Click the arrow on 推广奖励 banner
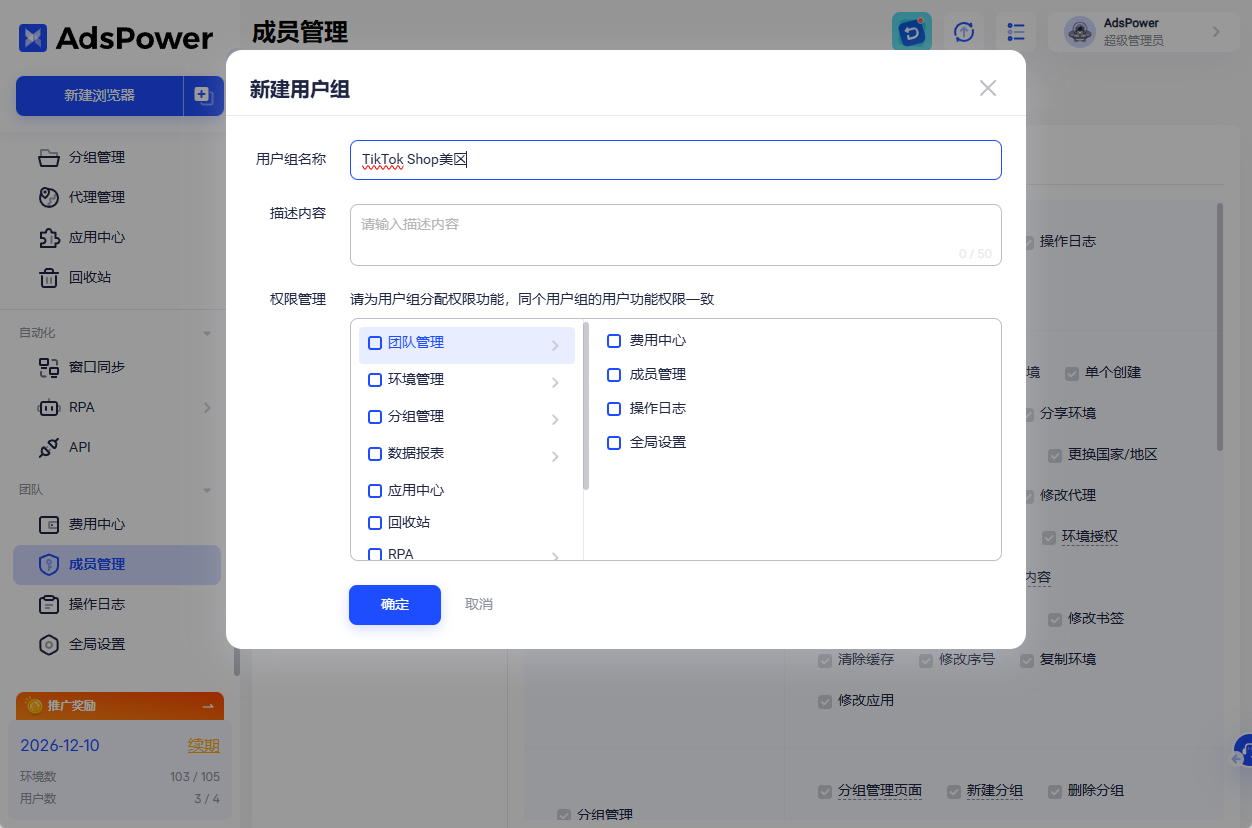 coord(208,706)
